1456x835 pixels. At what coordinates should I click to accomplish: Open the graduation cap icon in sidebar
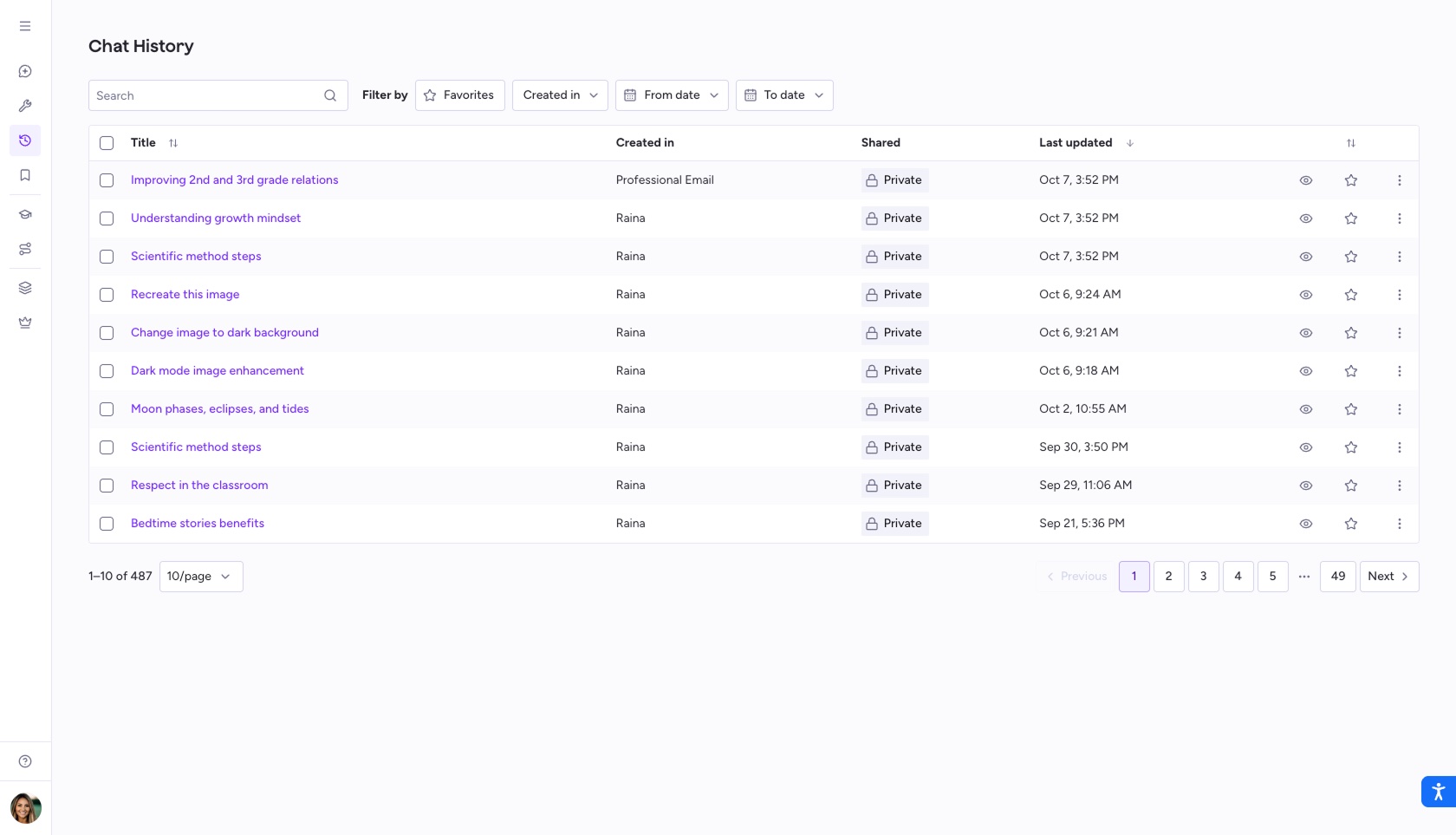coord(25,214)
